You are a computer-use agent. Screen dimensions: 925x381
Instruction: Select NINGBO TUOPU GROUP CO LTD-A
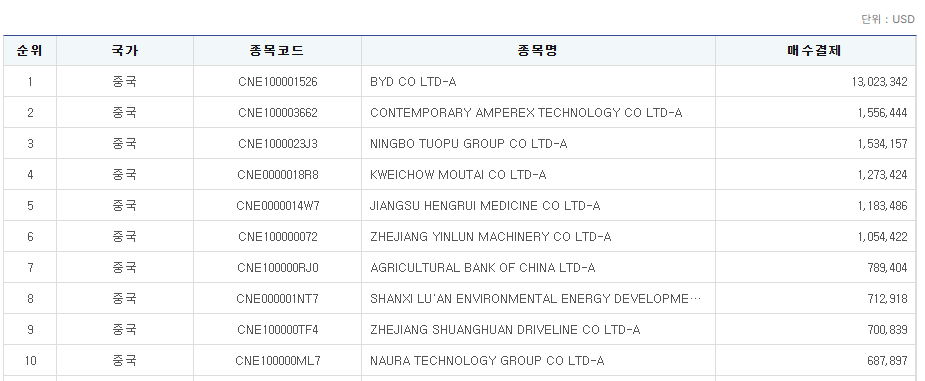468,144
